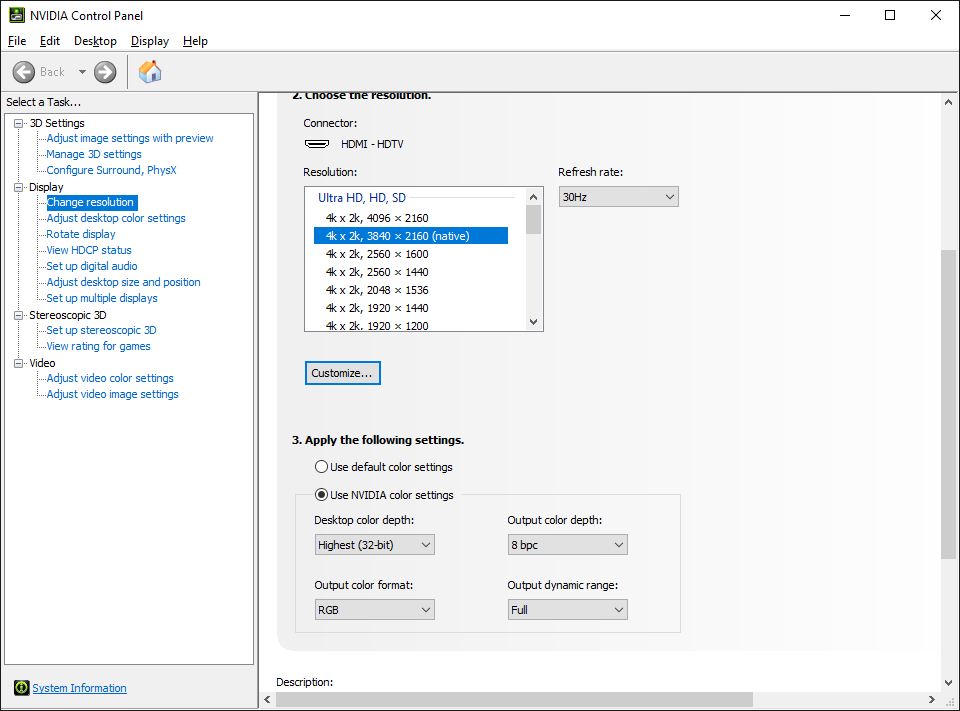Open the Desktop menu
Image resolution: width=960 pixels, height=711 pixels.
96,41
